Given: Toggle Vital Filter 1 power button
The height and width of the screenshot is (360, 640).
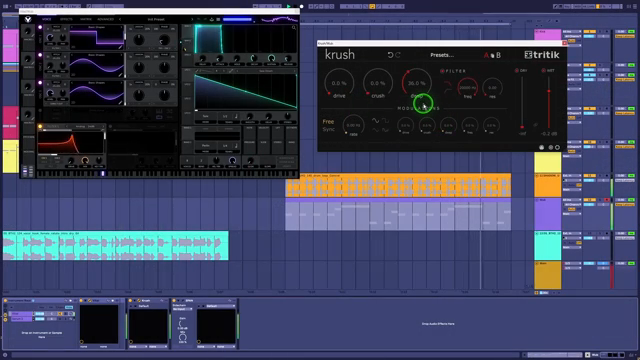Looking at the screenshot, I should pos(40,127).
